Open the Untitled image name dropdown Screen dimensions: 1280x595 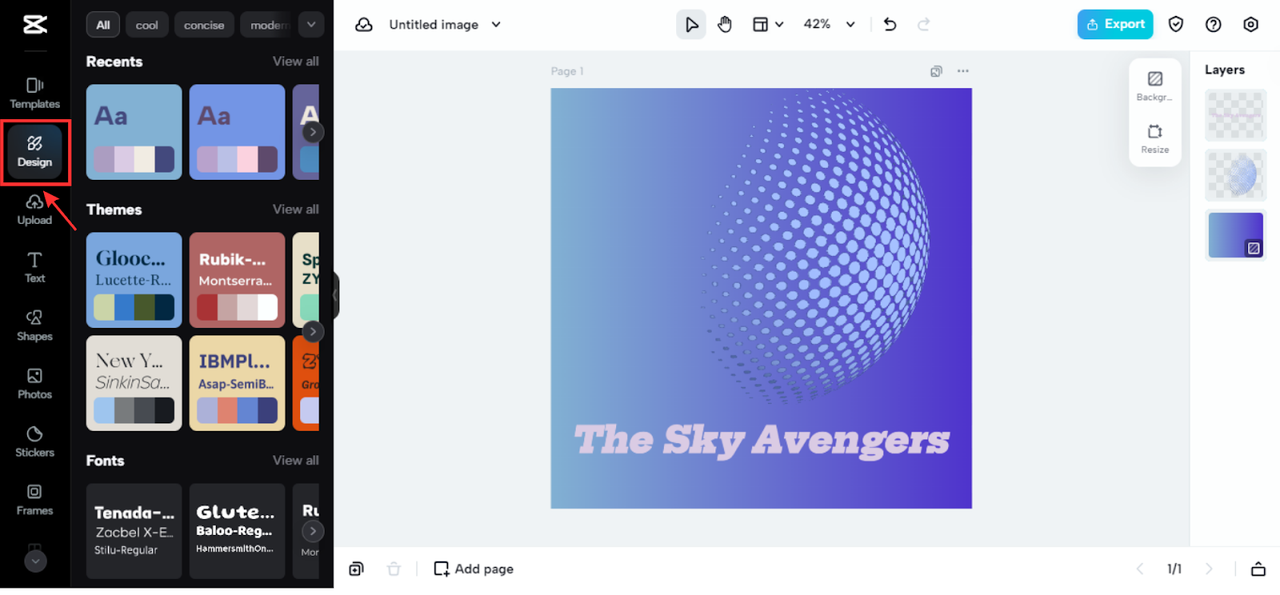coord(445,25)
